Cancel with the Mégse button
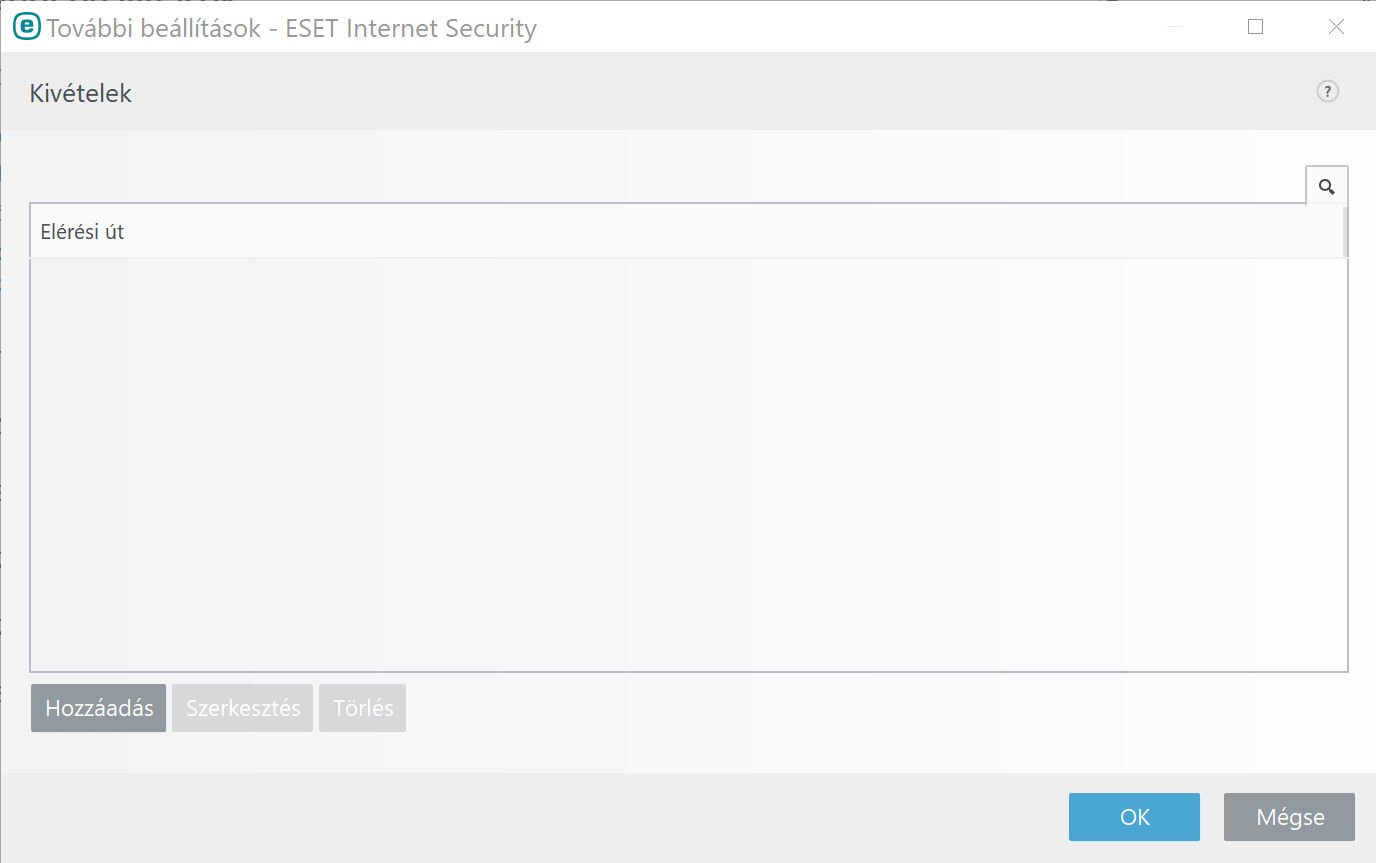Screen dimensions: 1376x863 point(1289,817)
